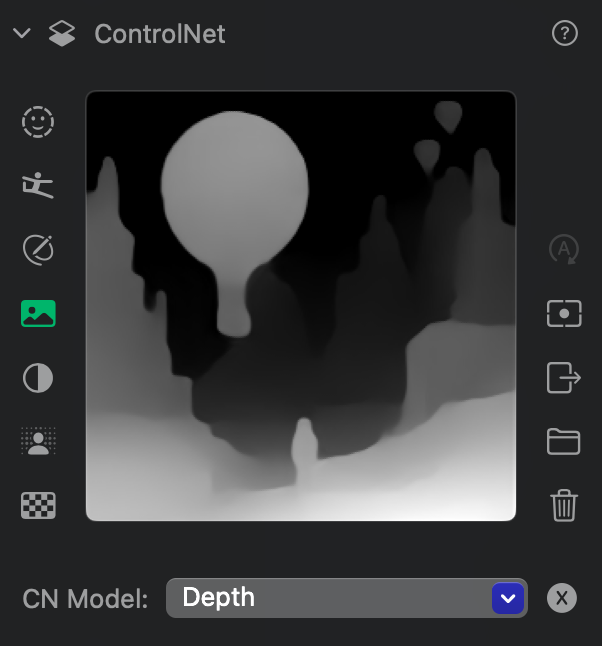
Task: Remove CN model with X button
Action: tap(562, 598)
